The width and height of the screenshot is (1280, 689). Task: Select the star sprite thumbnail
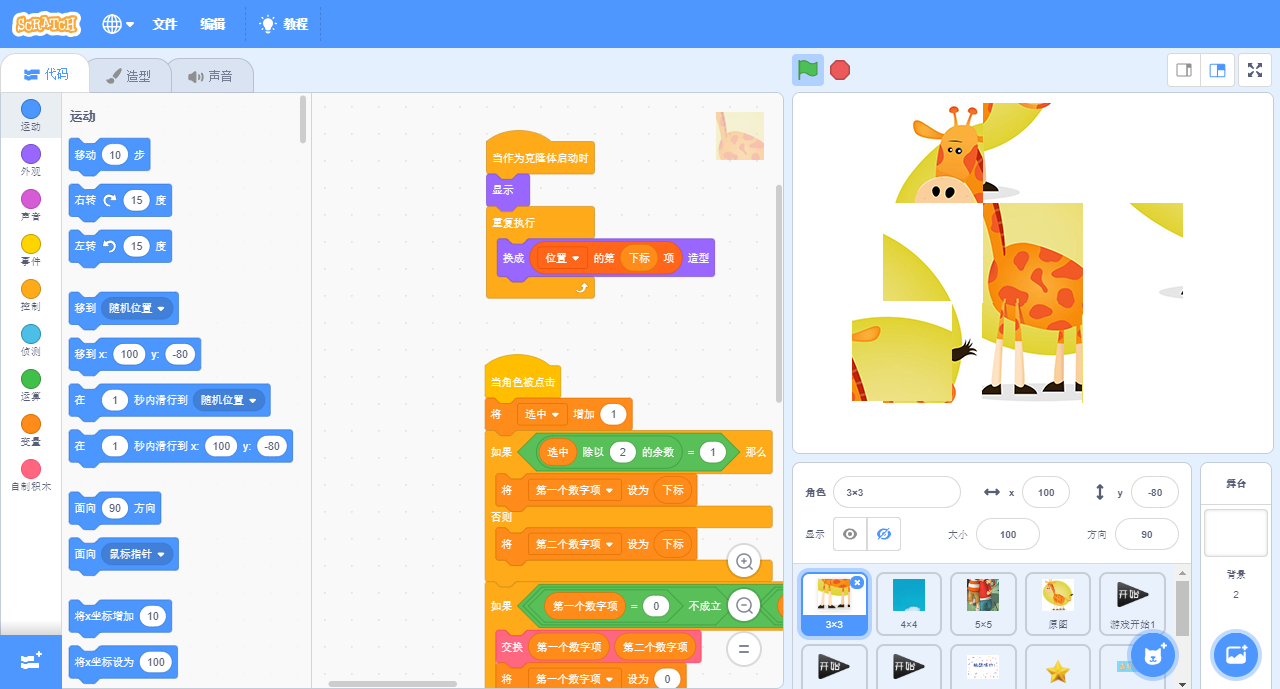(x=1058, y=667)
